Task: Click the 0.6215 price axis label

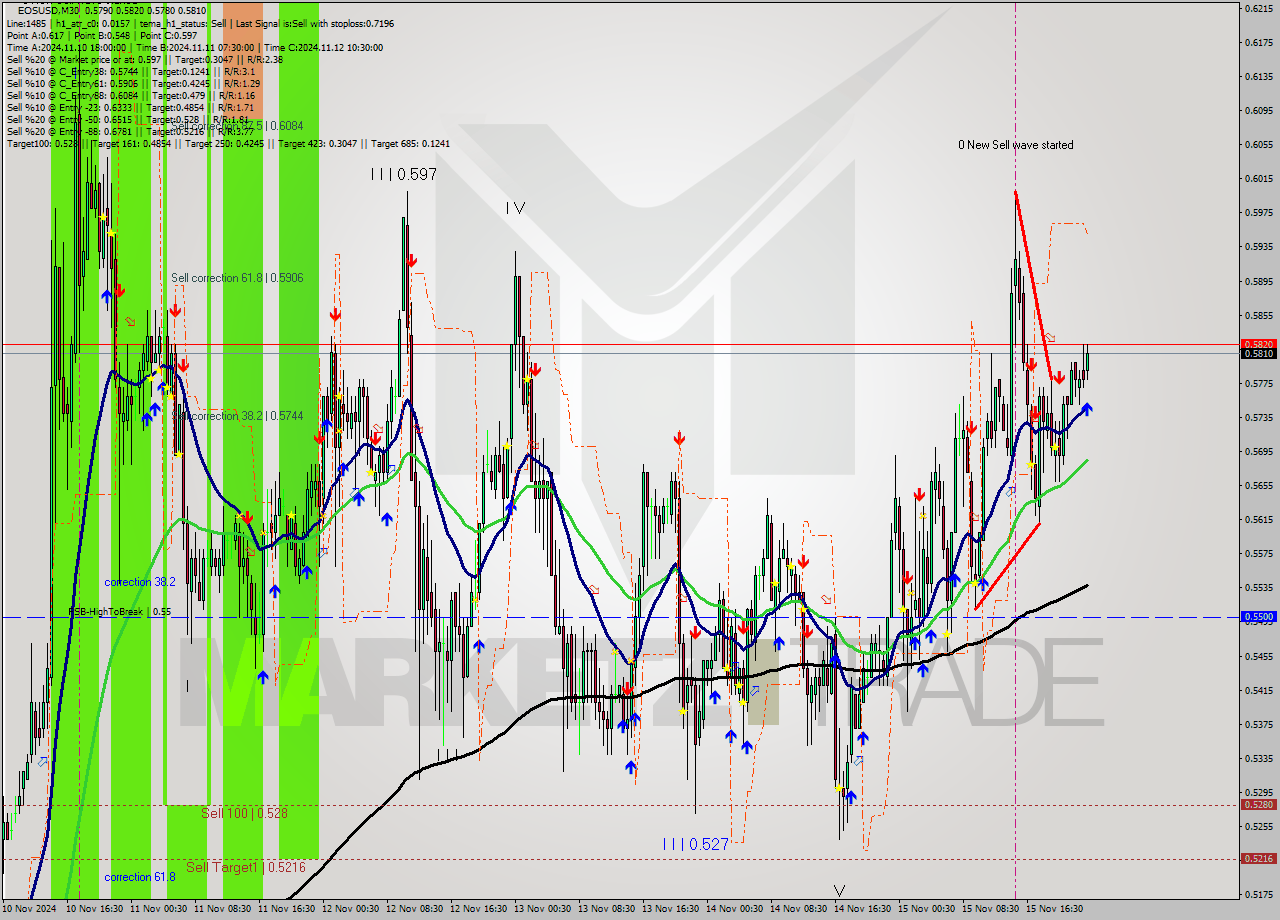Action: pyautogui.click(x=1258, y=8)
